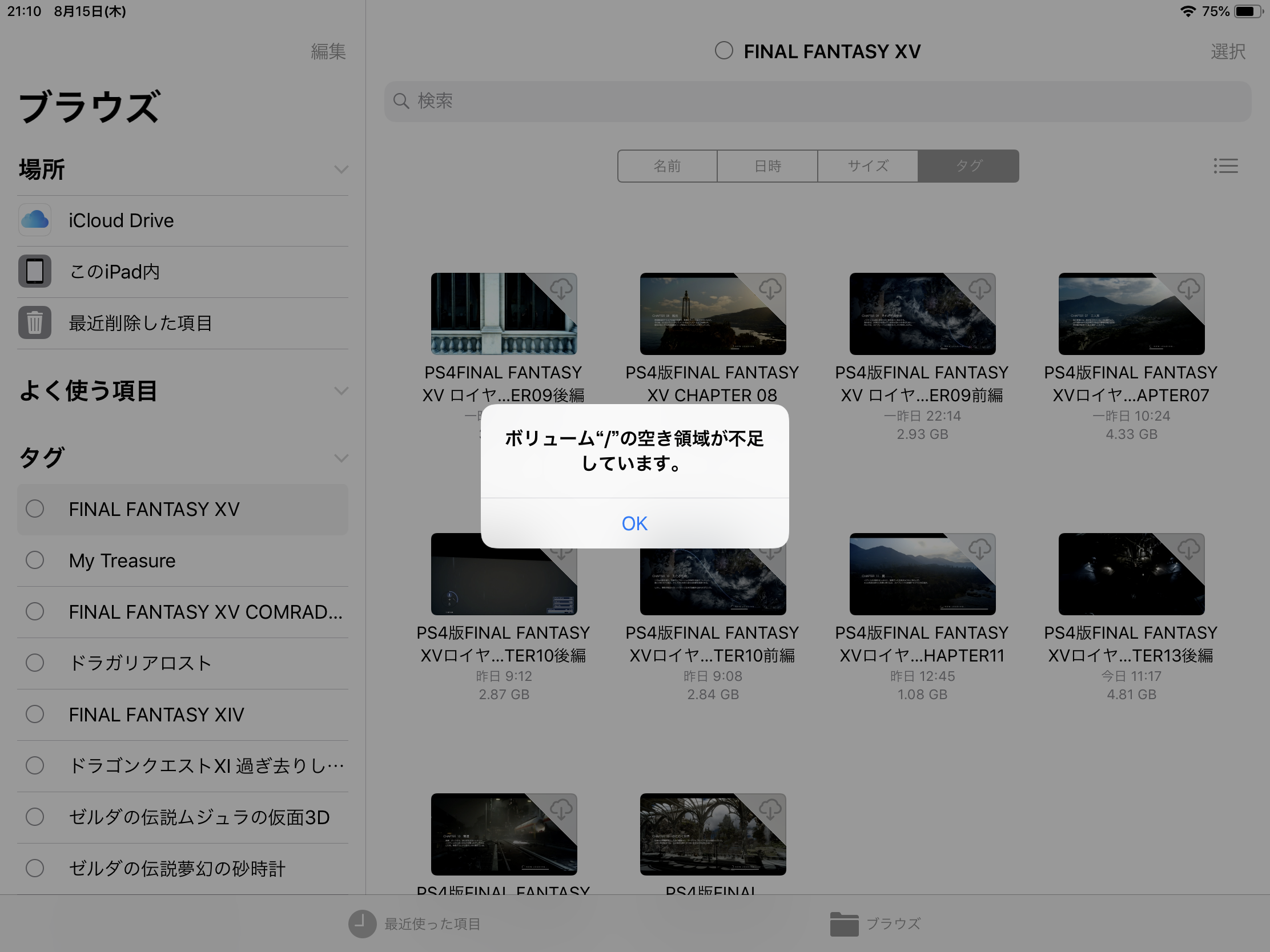Tap cloud download icon on CHAPTER 08 file
This screenshot has width=1270, height=952.
coord(770,289)
